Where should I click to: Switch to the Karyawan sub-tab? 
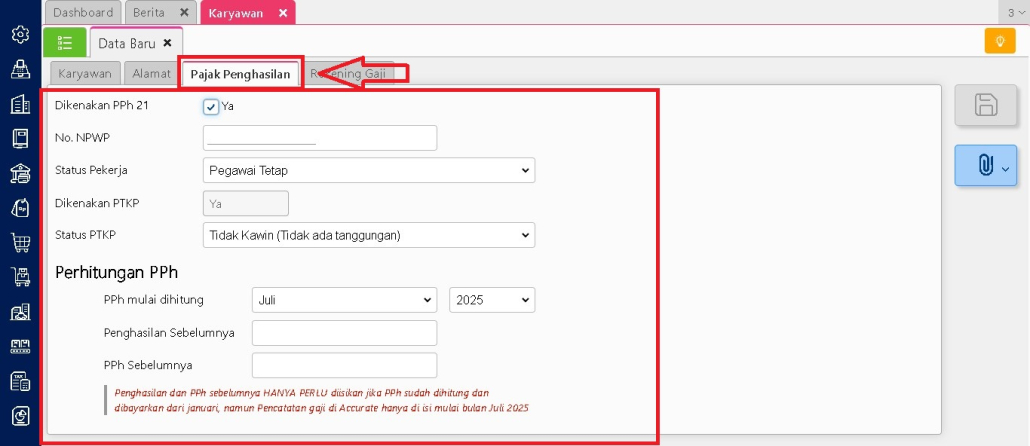coord(85,73)
